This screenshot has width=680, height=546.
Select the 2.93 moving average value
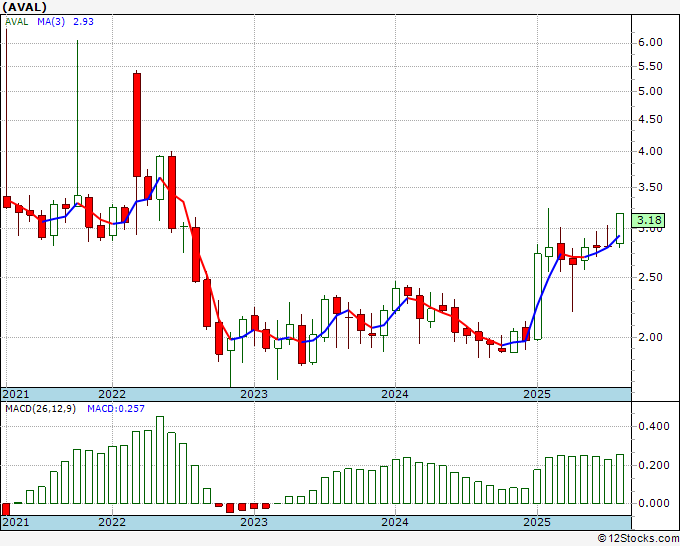pos(83,22)
